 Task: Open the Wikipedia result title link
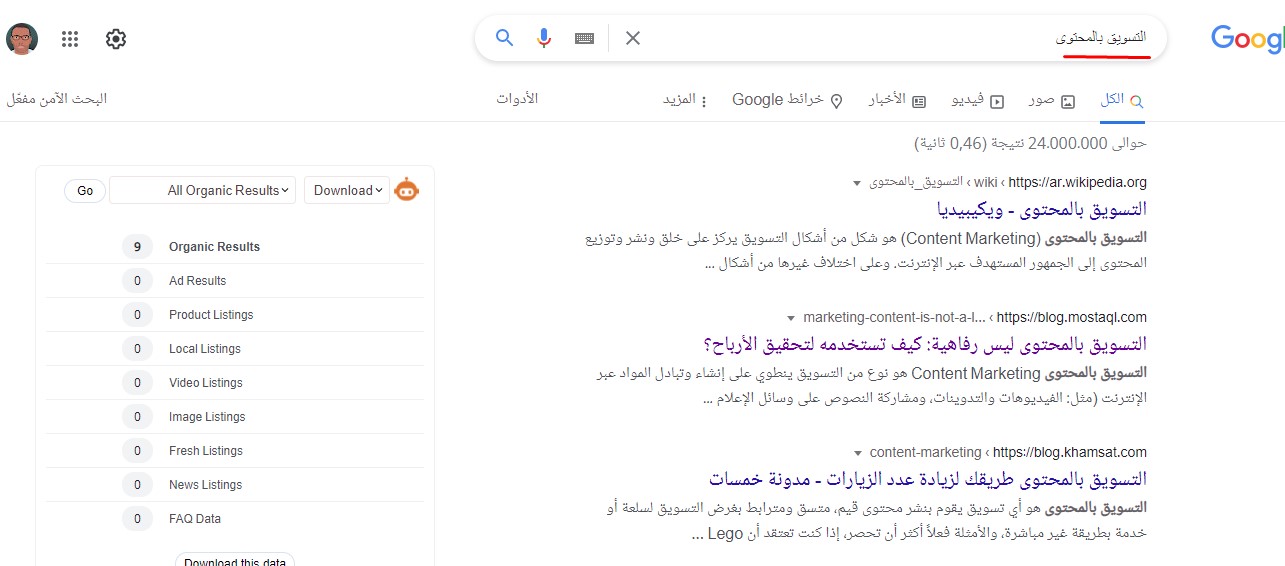[1041, 209]
